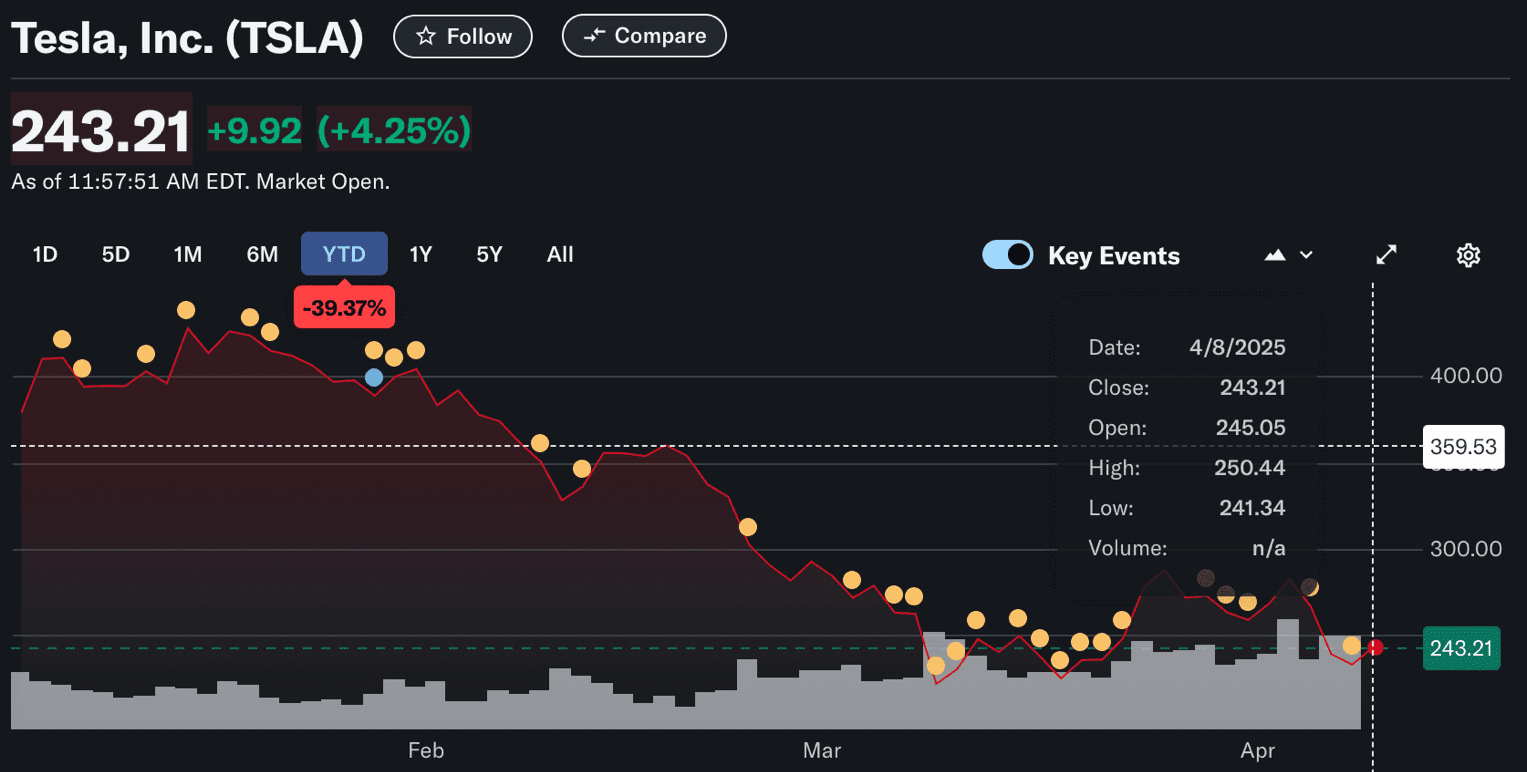The width and height of the screenshot is (1527, 772).
Task: Click the red current price dot
Action: [x=1376, y=648]
